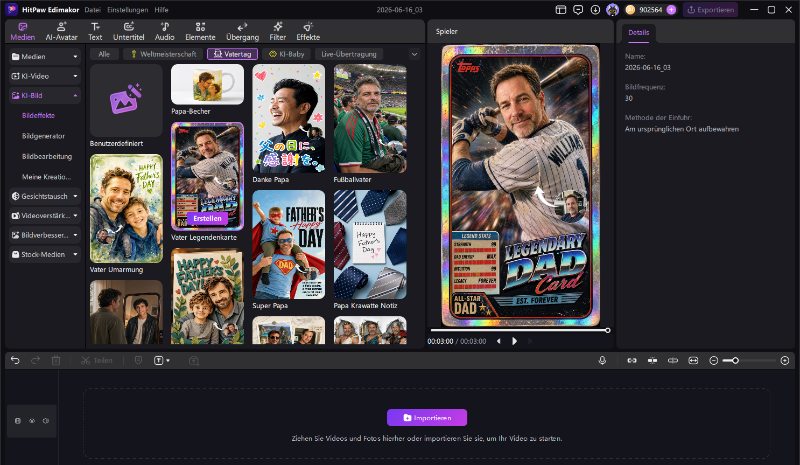The height and width of the screenshot is (465, 800).
Task: Click the marker shield icon in timeline toolbar
Action: click(138, 360)
